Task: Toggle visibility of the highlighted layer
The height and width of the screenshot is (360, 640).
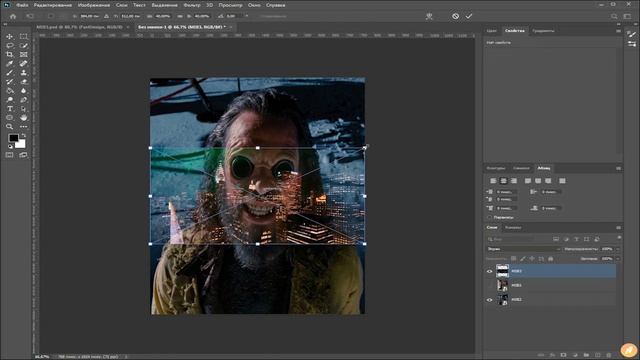Action: 489,271
